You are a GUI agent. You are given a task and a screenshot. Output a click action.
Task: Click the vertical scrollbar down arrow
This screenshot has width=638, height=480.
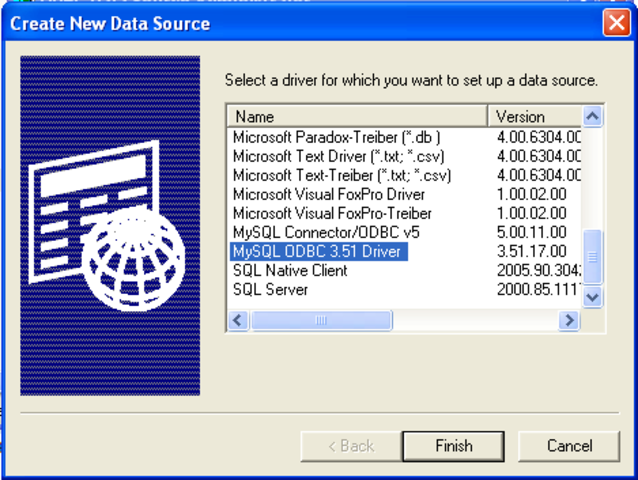pos(592,297)
